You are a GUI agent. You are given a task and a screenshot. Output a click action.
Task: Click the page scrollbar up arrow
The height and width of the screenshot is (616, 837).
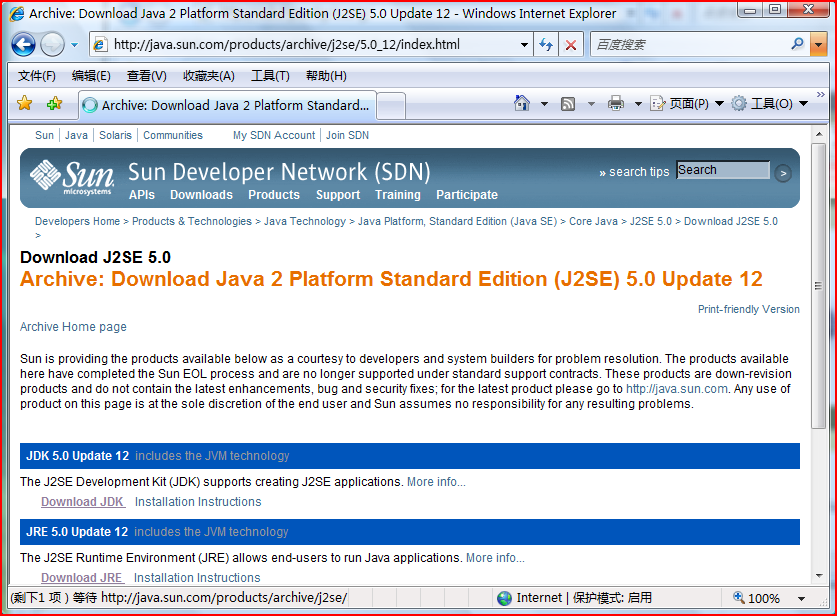point(818,133)
